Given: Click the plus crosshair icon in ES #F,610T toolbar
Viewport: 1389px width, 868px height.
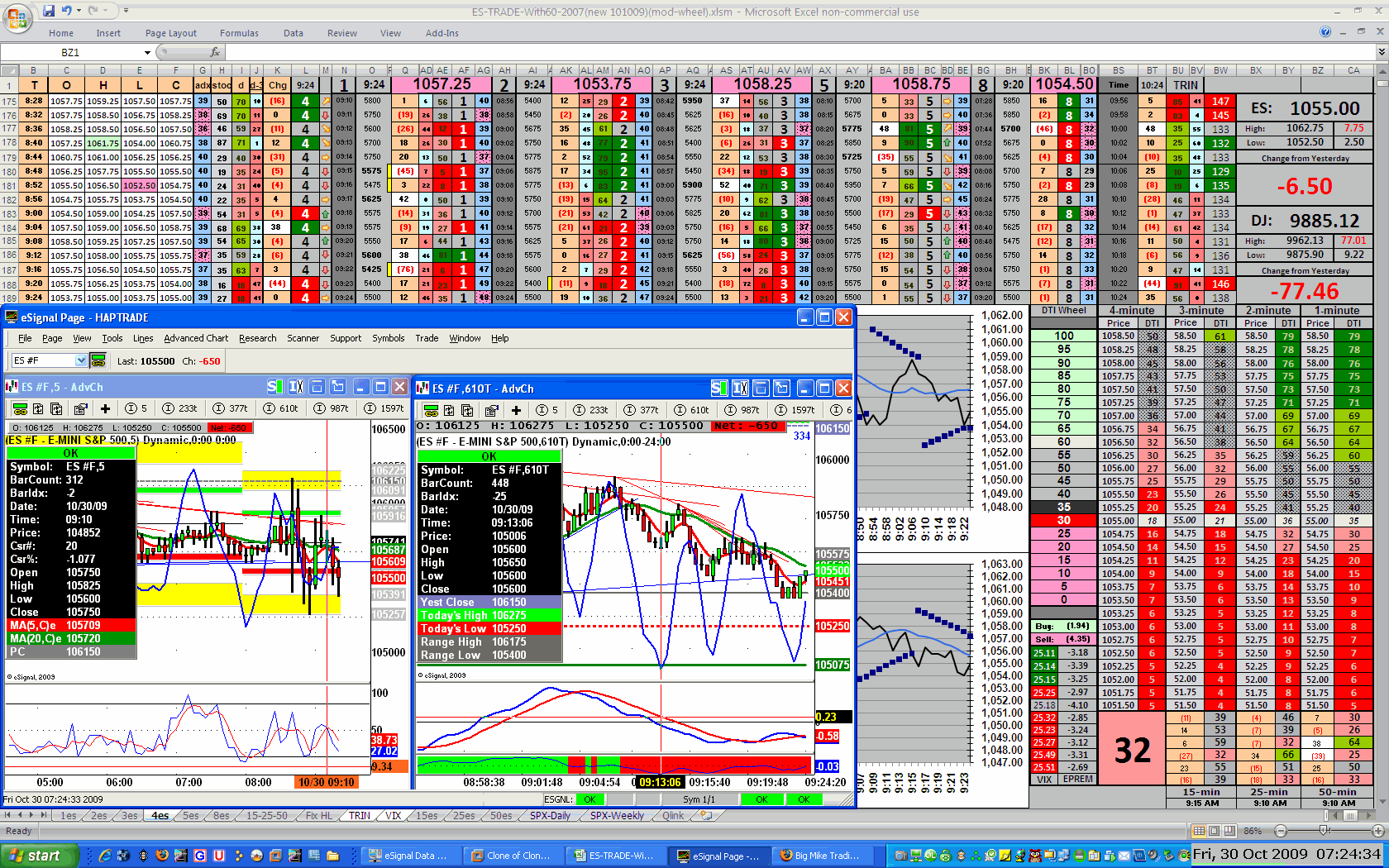Looking at the screenshot, I should click(516, 410).
